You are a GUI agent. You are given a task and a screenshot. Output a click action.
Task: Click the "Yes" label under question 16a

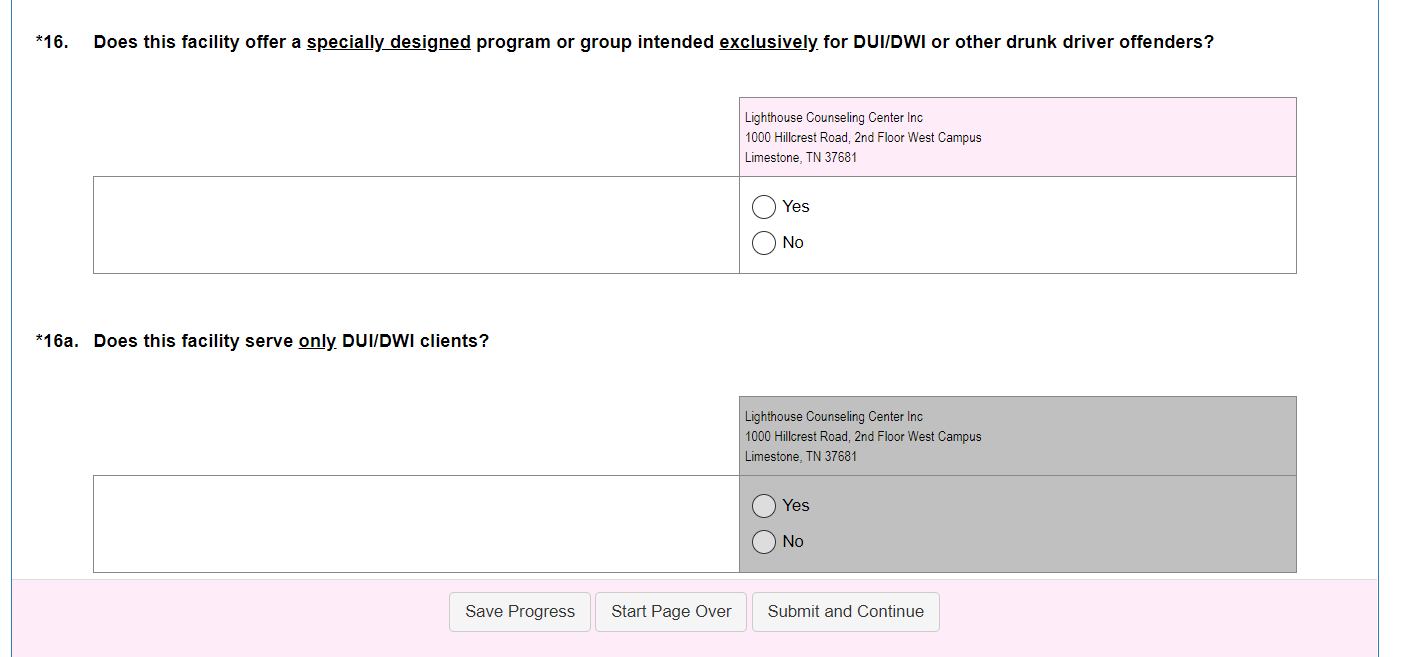tap(796, 506)
